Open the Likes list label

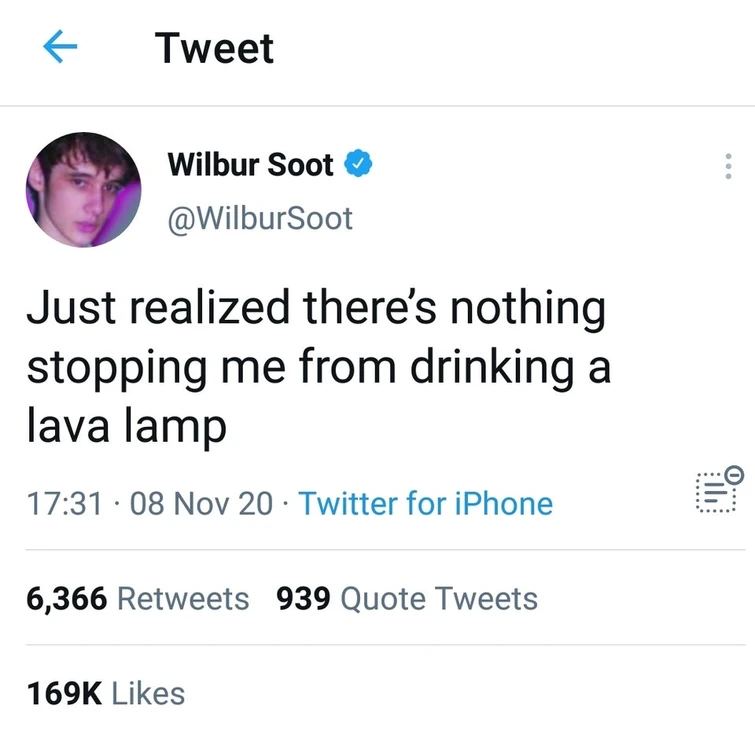pos(148,692)
